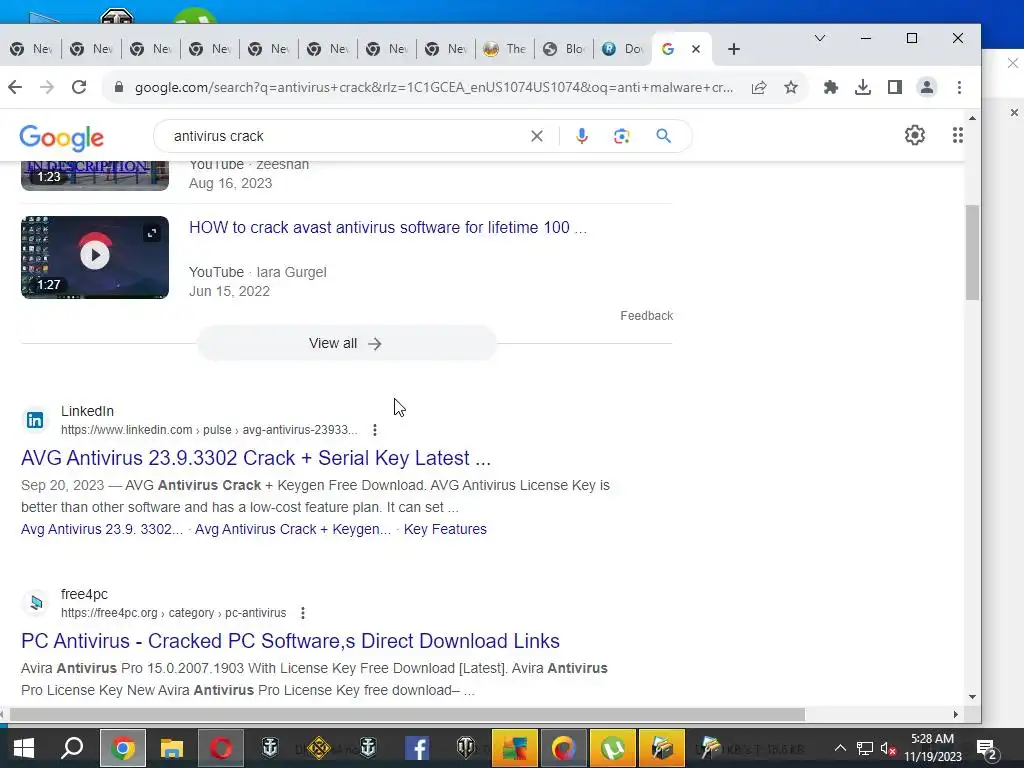This screenshot has width=1024, height=768.
Task: Click the address bar URL
Action: (434, 88)
